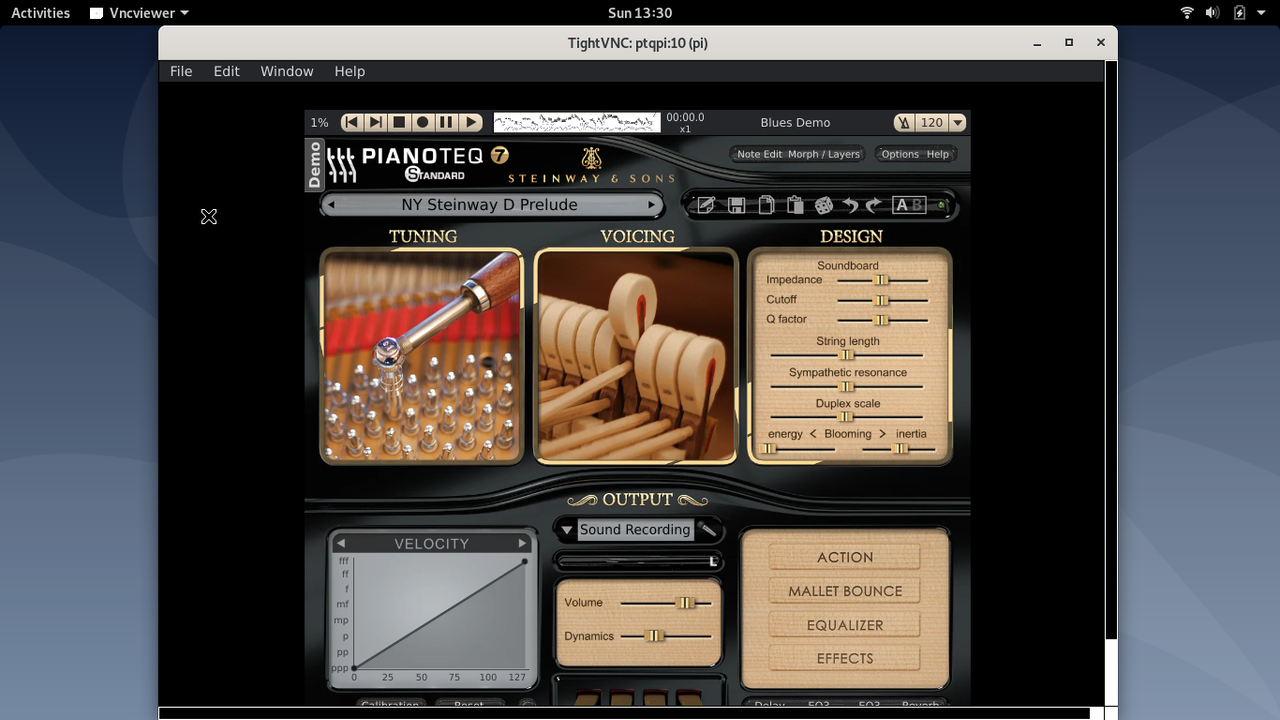Adjust the Blooming inertia slider
1280x720 pixels.
pyautogui.click(x=900, y=449)
